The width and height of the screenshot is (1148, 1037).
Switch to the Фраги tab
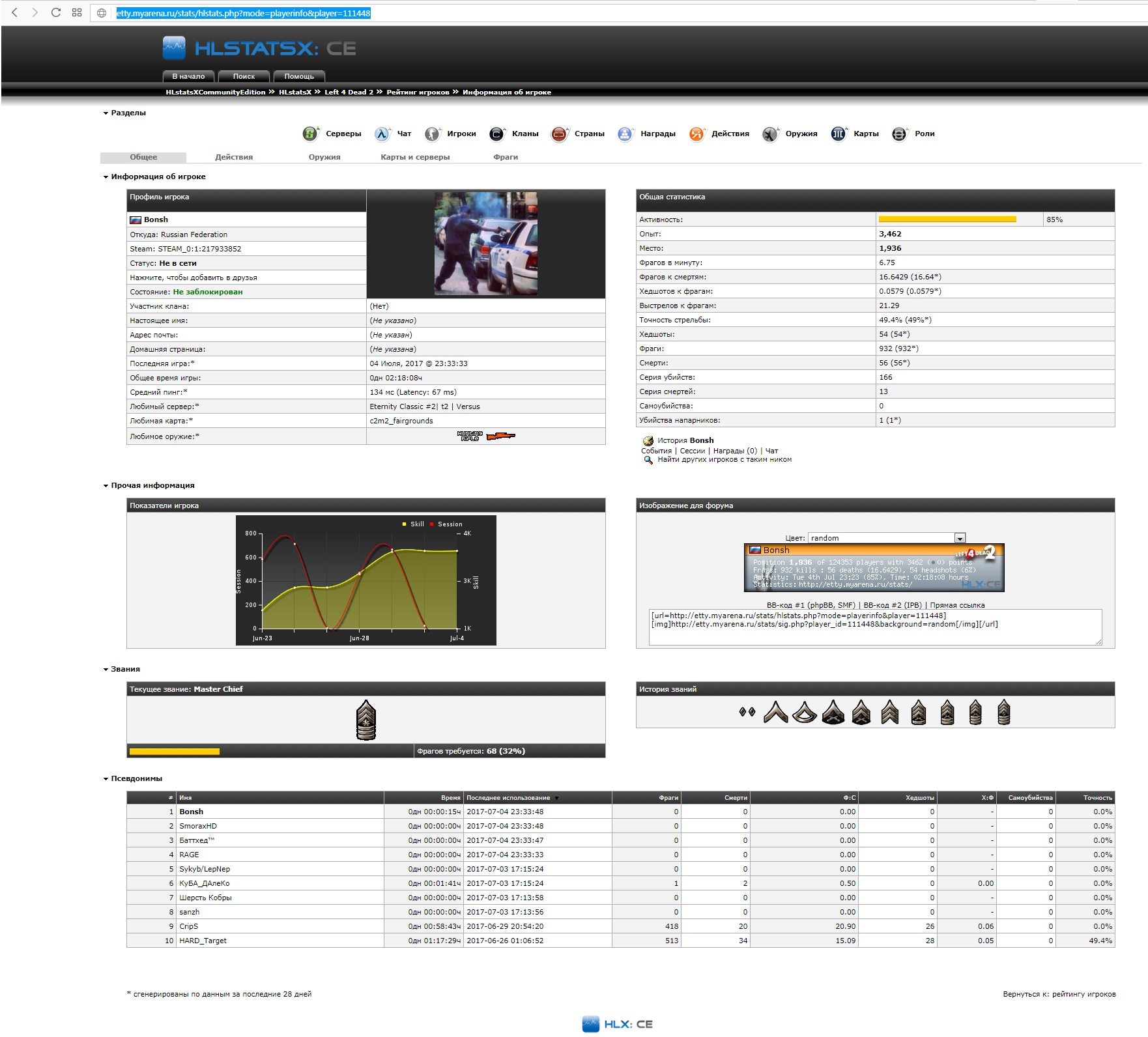pyautogui.click(x=506, y=158)
